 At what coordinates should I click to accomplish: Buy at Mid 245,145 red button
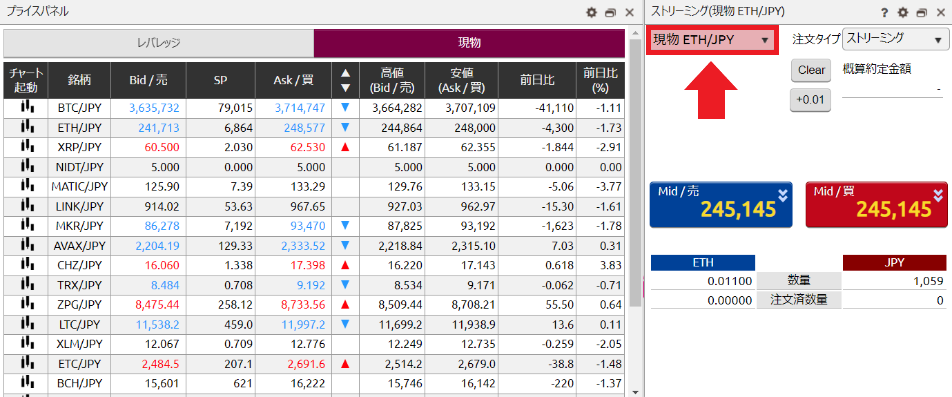point(877,205)
